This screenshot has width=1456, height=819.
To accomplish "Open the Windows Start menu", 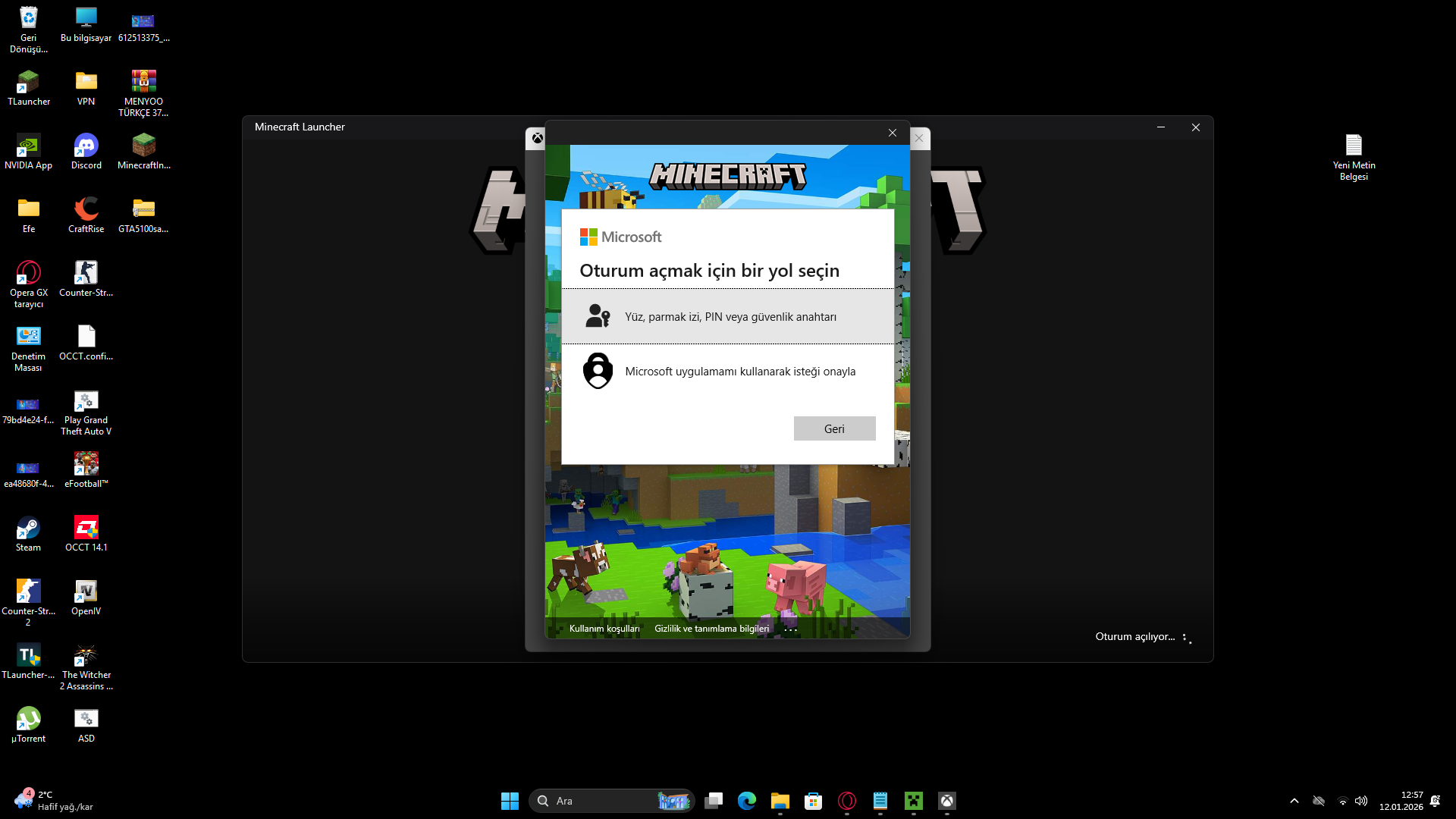I will (x=510, y=801).
